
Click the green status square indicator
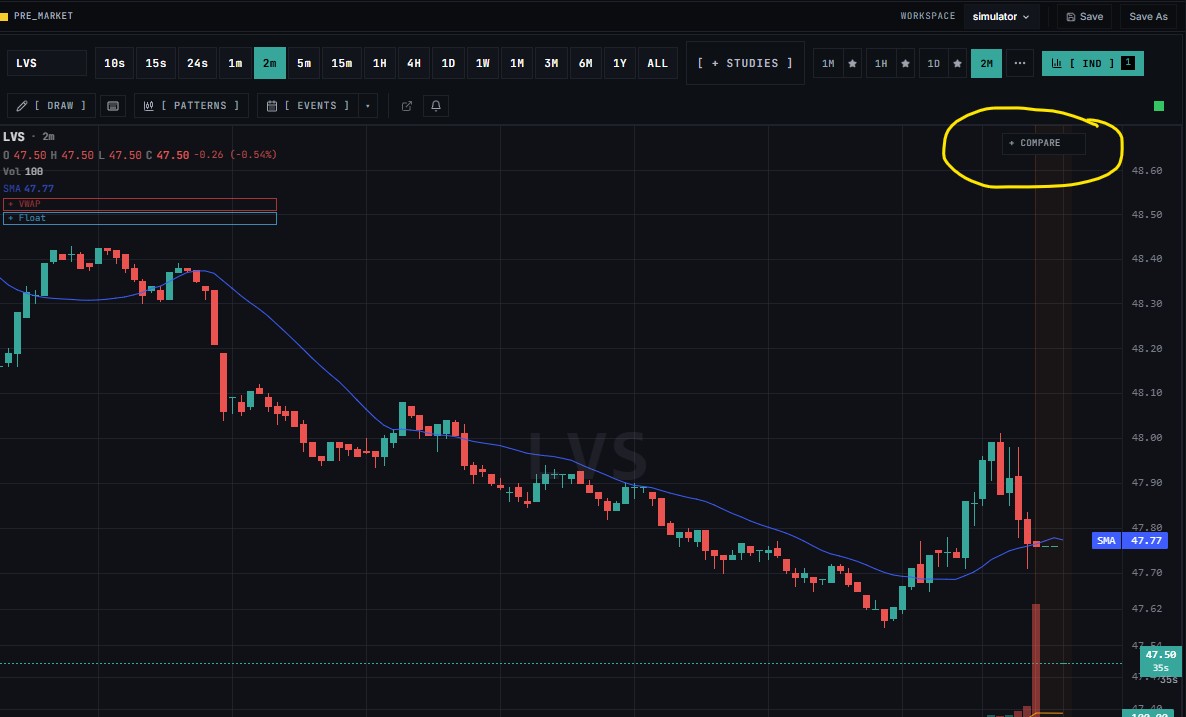point(1159,106)
